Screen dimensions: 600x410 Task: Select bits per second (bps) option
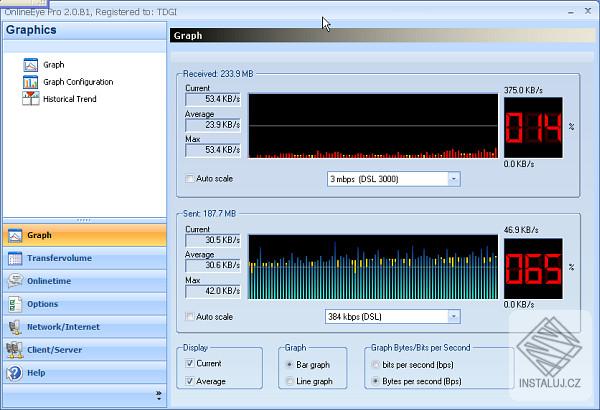(375, 365)
